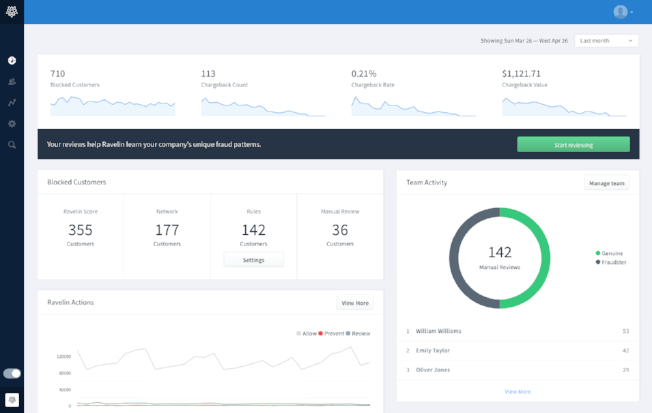Open the dashboard icon in sidebar
The height and width of the screenshot is (413, 652).
[x=12, y=60]
